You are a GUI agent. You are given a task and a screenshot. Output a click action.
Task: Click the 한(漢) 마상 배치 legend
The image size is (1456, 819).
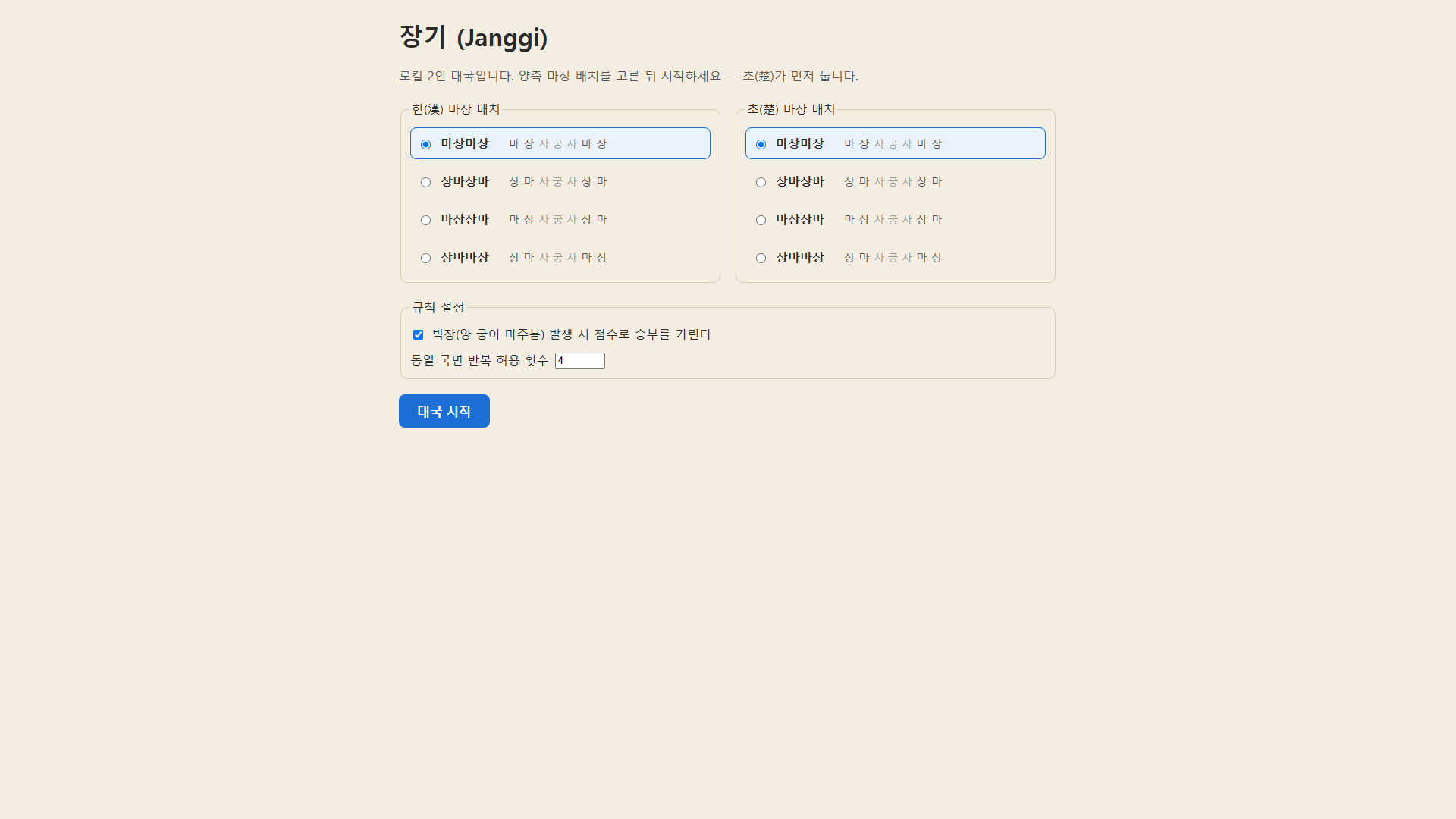pyautogui.click(x=456, y=109)
